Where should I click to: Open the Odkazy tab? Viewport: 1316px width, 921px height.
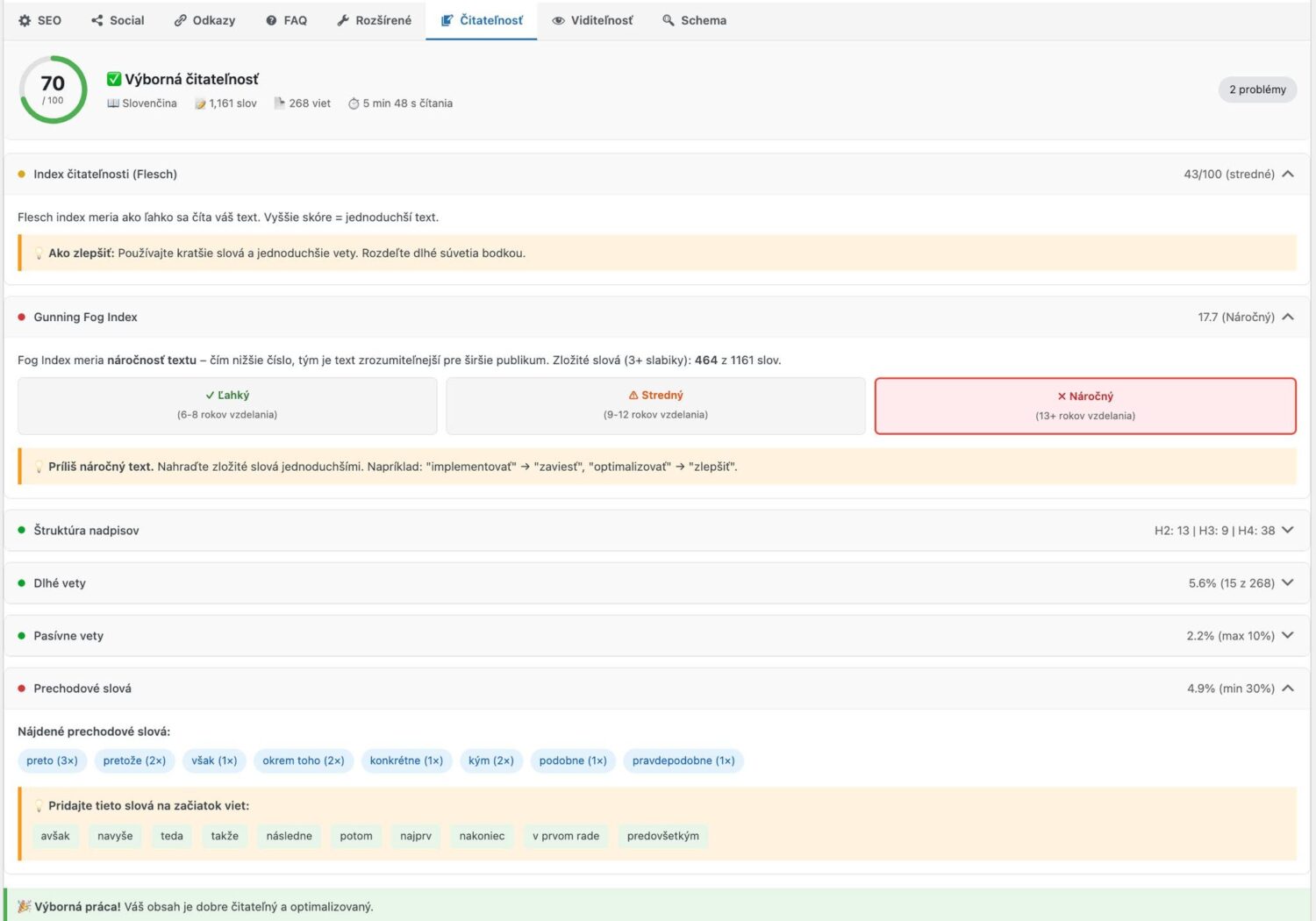(x=204, y=20)
